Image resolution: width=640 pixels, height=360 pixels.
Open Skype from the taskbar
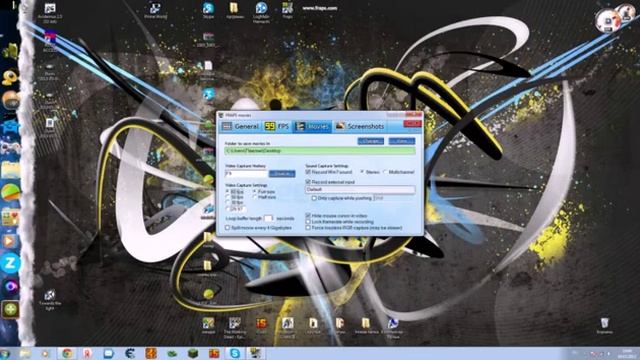tap(235, 353)
